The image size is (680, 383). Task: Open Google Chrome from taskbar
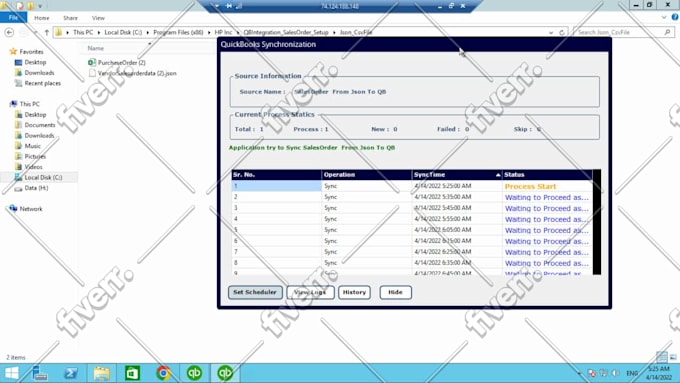click(163, 373)
